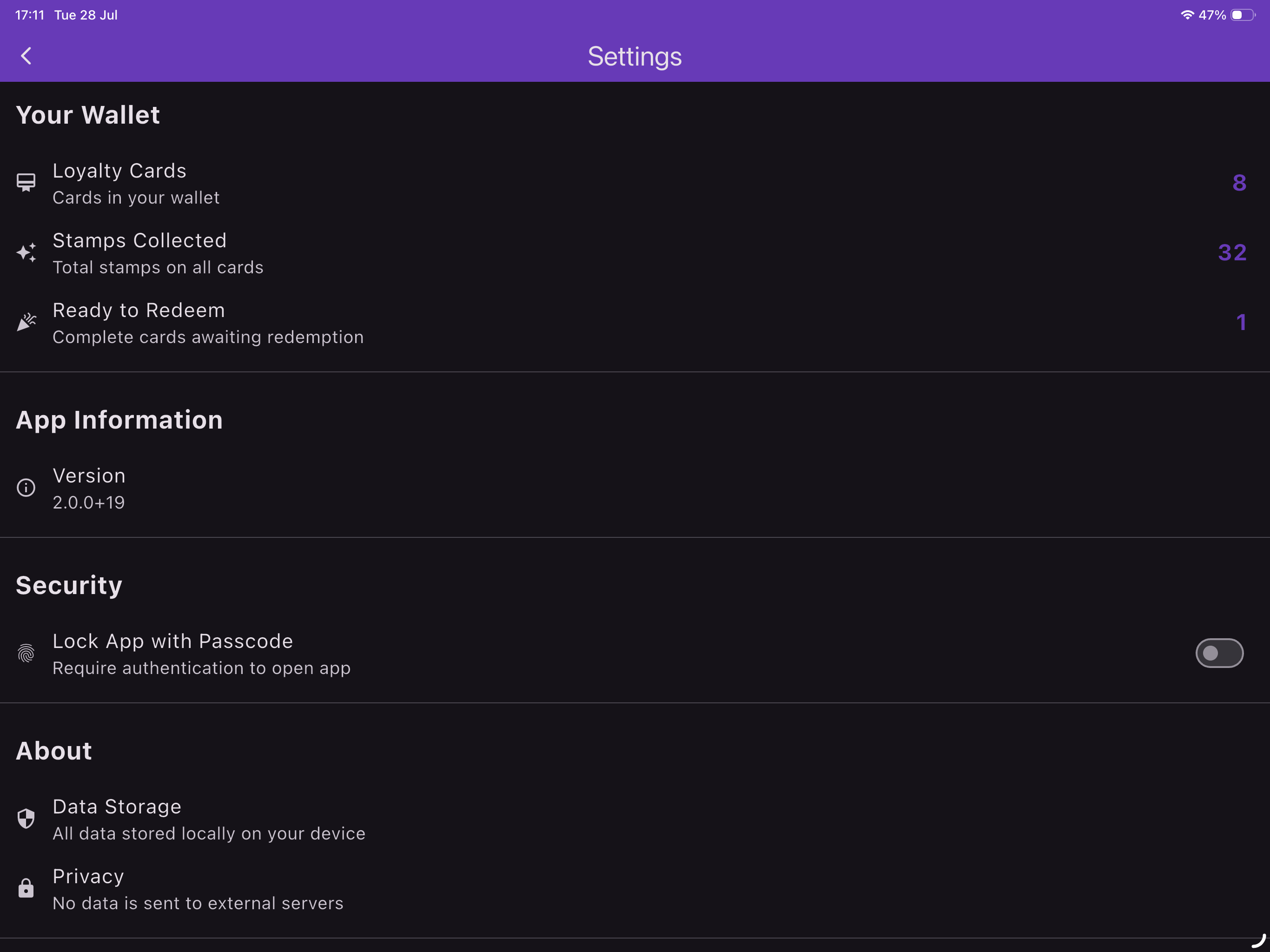This screenshot has width=1270, height=952.
Task: Tap the Lock App with Passcode label
Action: (x=173, y=641)
